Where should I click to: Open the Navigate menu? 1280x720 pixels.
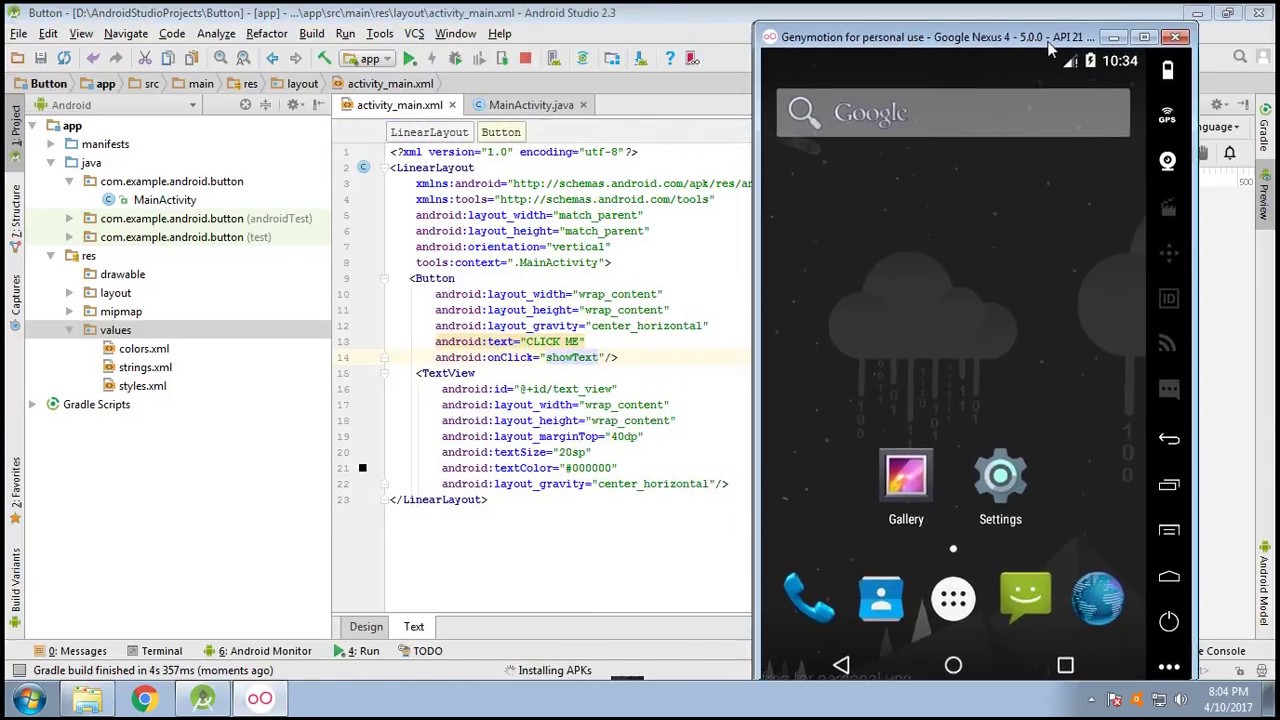coord(126,34)
